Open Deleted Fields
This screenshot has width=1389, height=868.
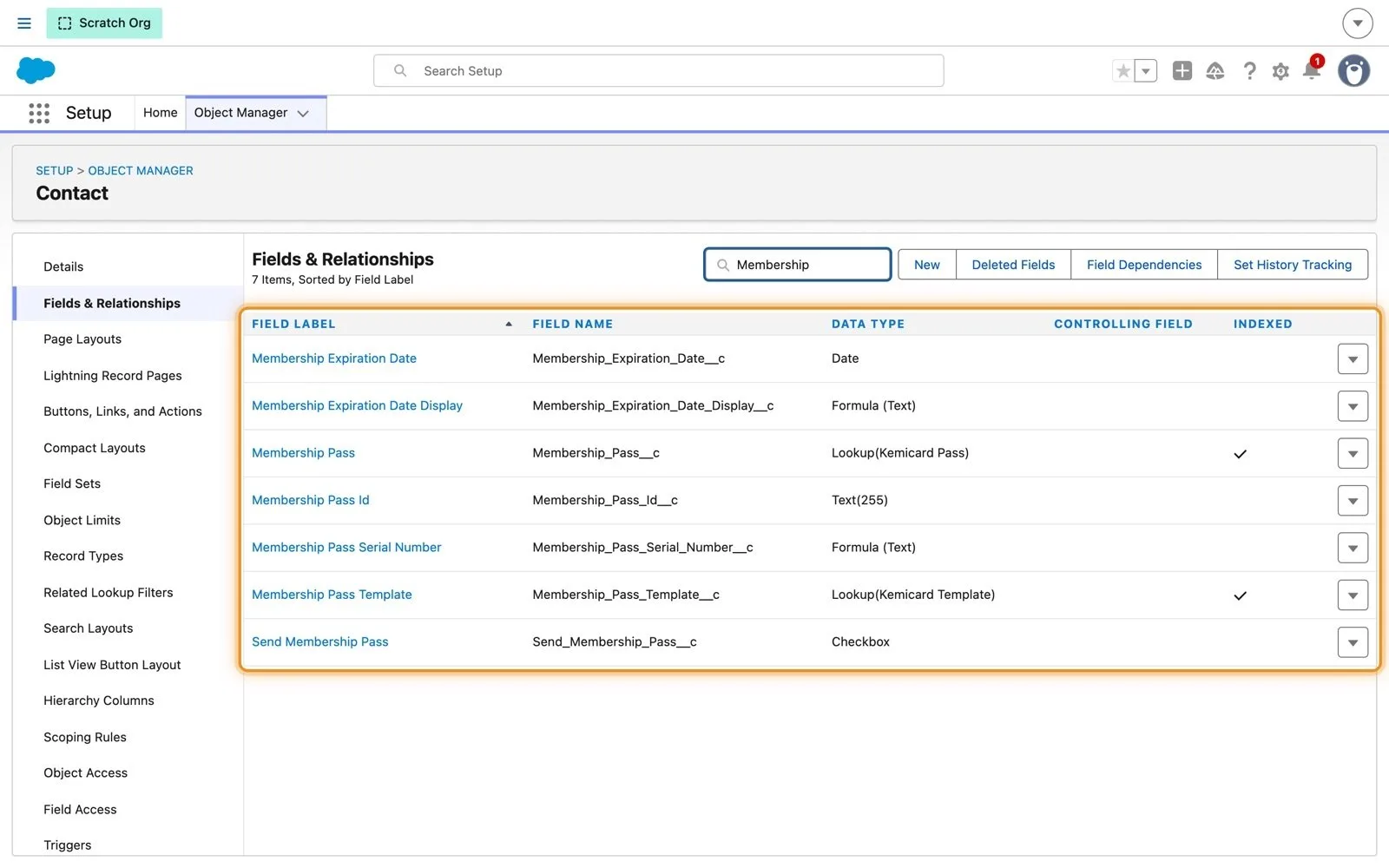pyautogui.click(x=1013, y=265)
